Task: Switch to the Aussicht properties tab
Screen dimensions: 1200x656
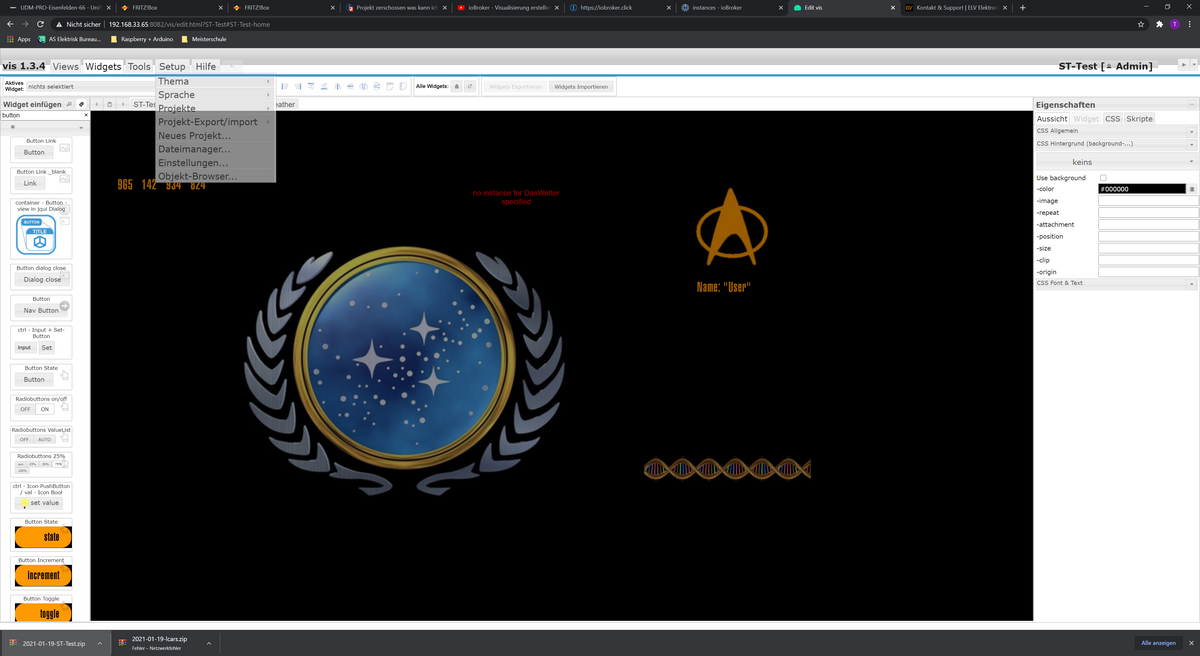Action: tap(1052, 118)
